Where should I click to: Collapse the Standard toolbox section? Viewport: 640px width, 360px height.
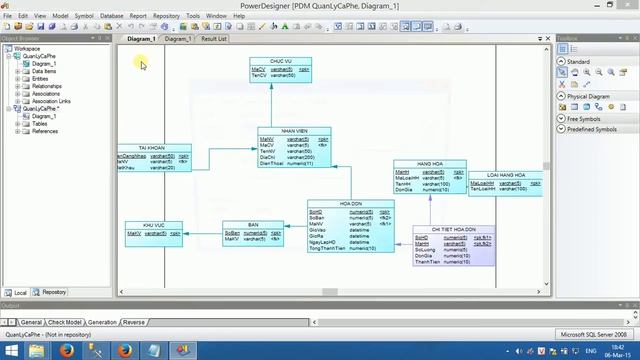pos(561,61)
